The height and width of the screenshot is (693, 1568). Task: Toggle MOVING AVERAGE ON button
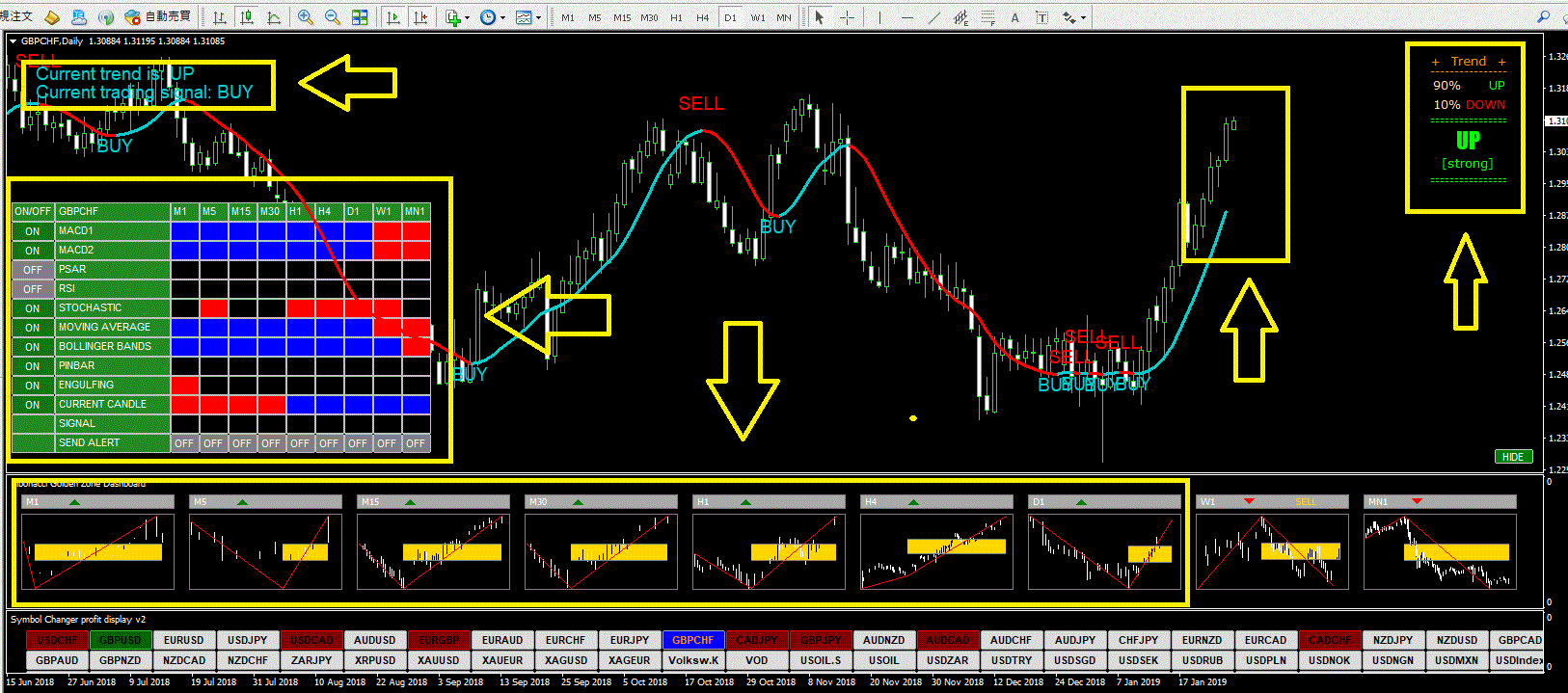click(x=33, y=328)
